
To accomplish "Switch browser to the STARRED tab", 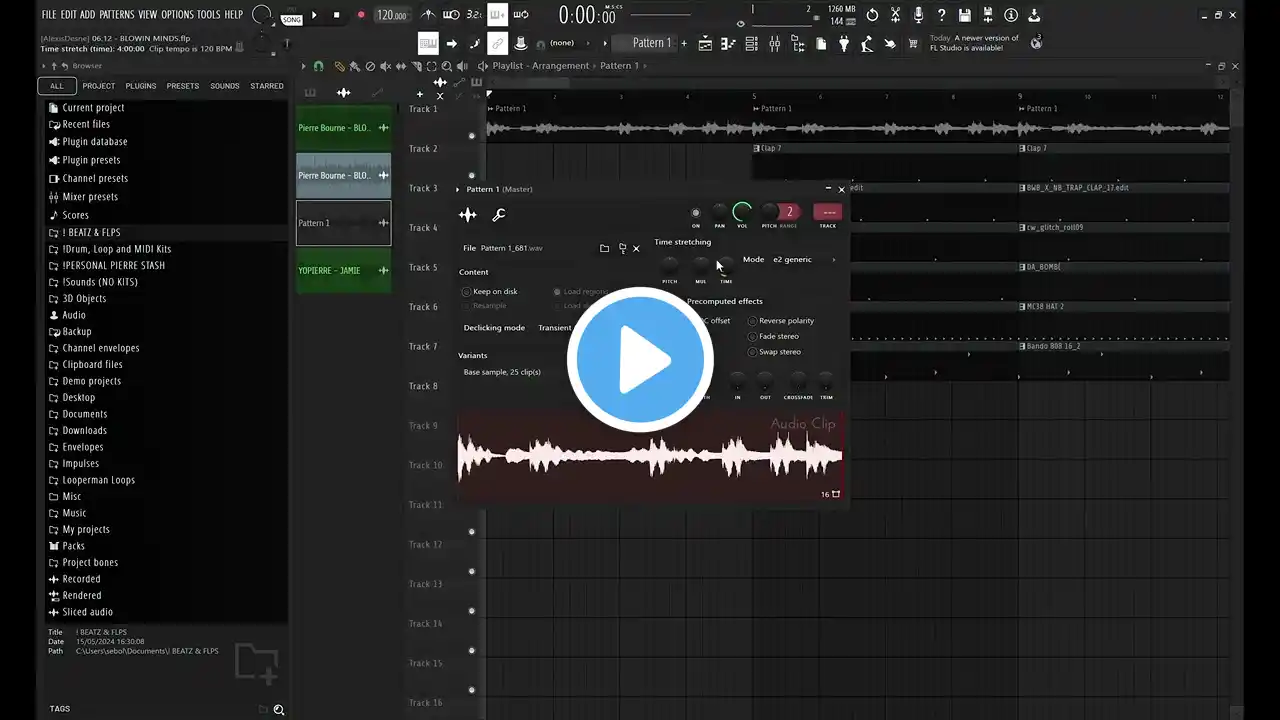I will pos(267,86).
